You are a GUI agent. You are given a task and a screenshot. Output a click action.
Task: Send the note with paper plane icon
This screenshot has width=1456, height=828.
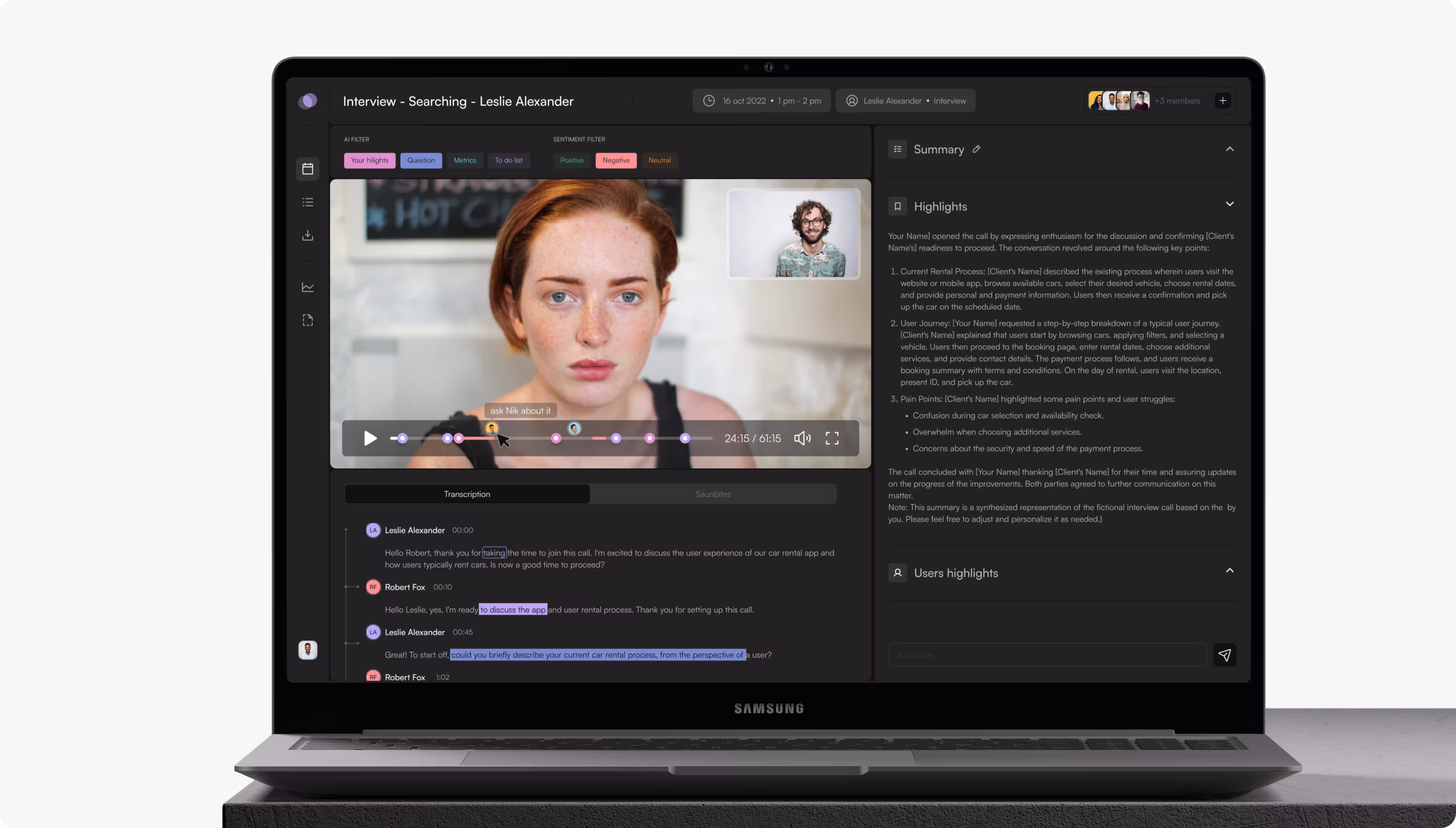point(1225,655)
